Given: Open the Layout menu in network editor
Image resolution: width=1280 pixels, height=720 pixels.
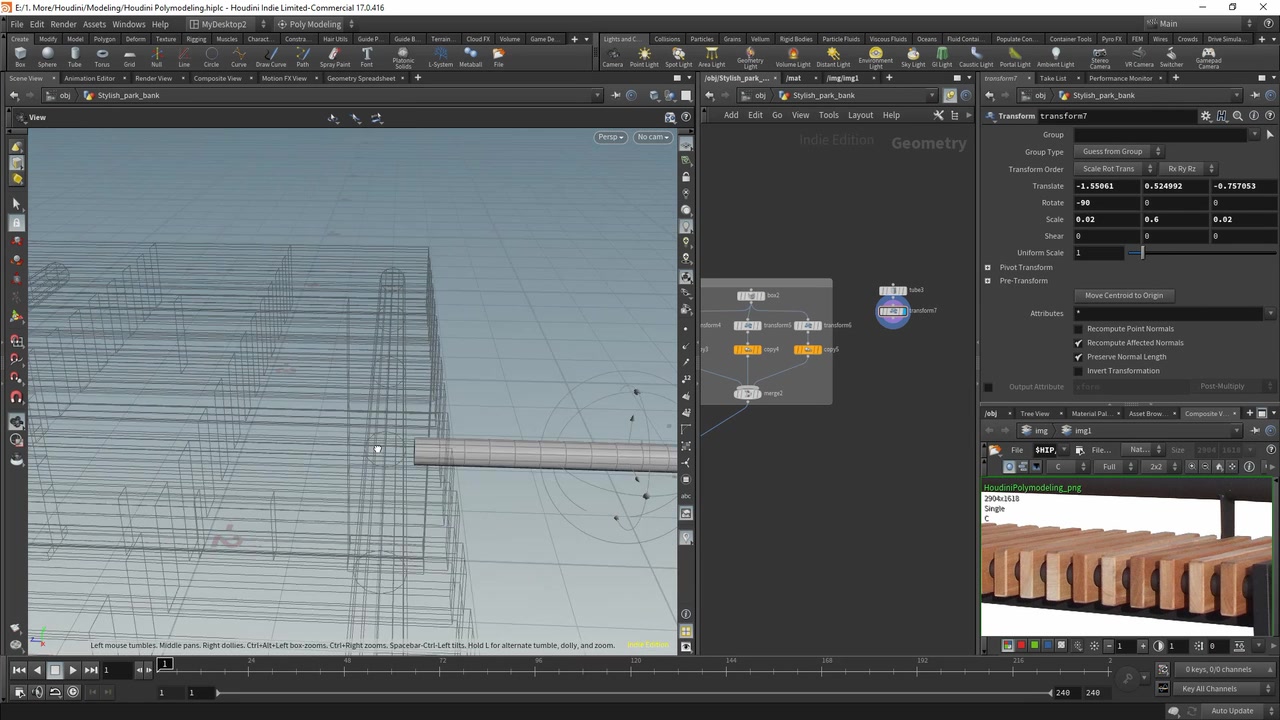Looking at the screenshot, I should click(860, 115).
